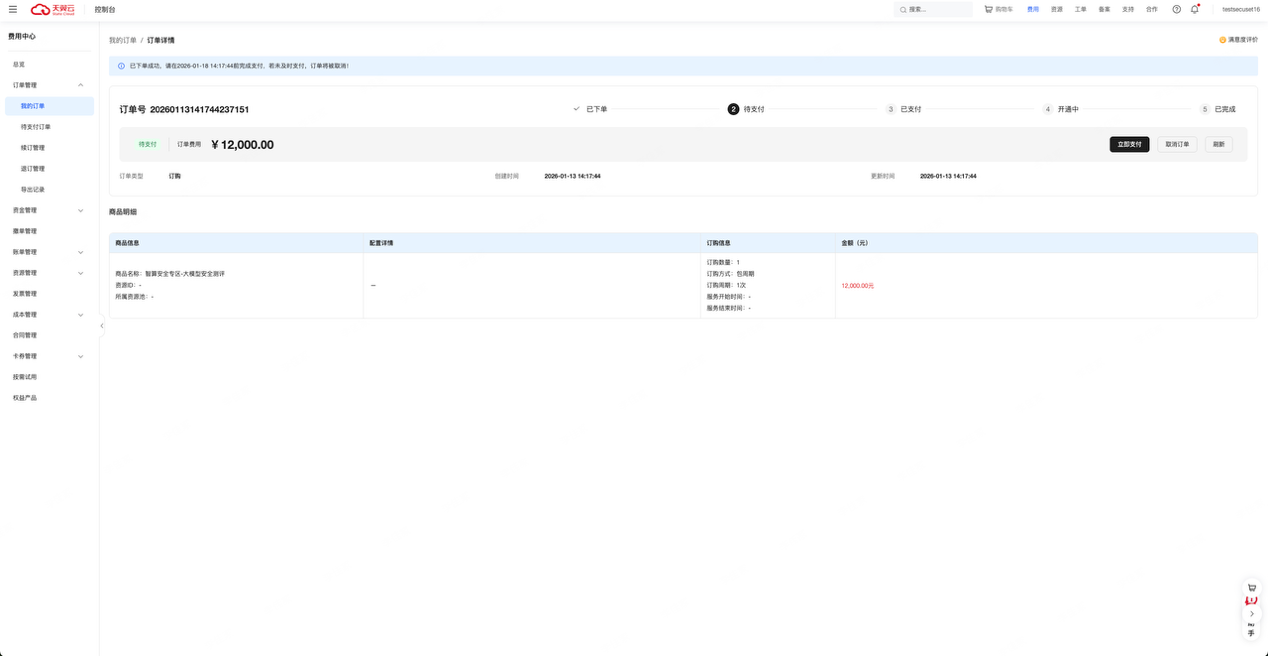Open 退订管理 in the sidebar

(33, 169)
